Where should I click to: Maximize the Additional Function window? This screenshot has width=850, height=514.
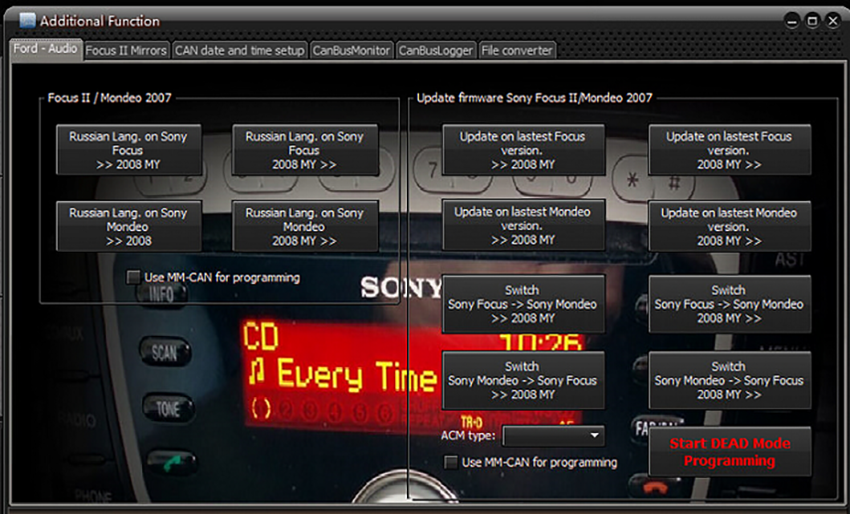(812, 21)
